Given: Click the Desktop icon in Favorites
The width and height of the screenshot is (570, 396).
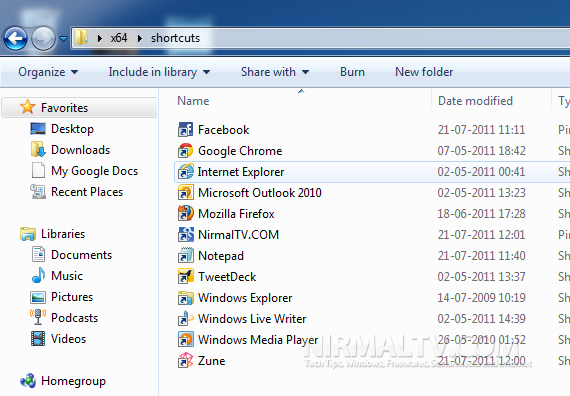Looking at the screenshot, I should (38, 129).
